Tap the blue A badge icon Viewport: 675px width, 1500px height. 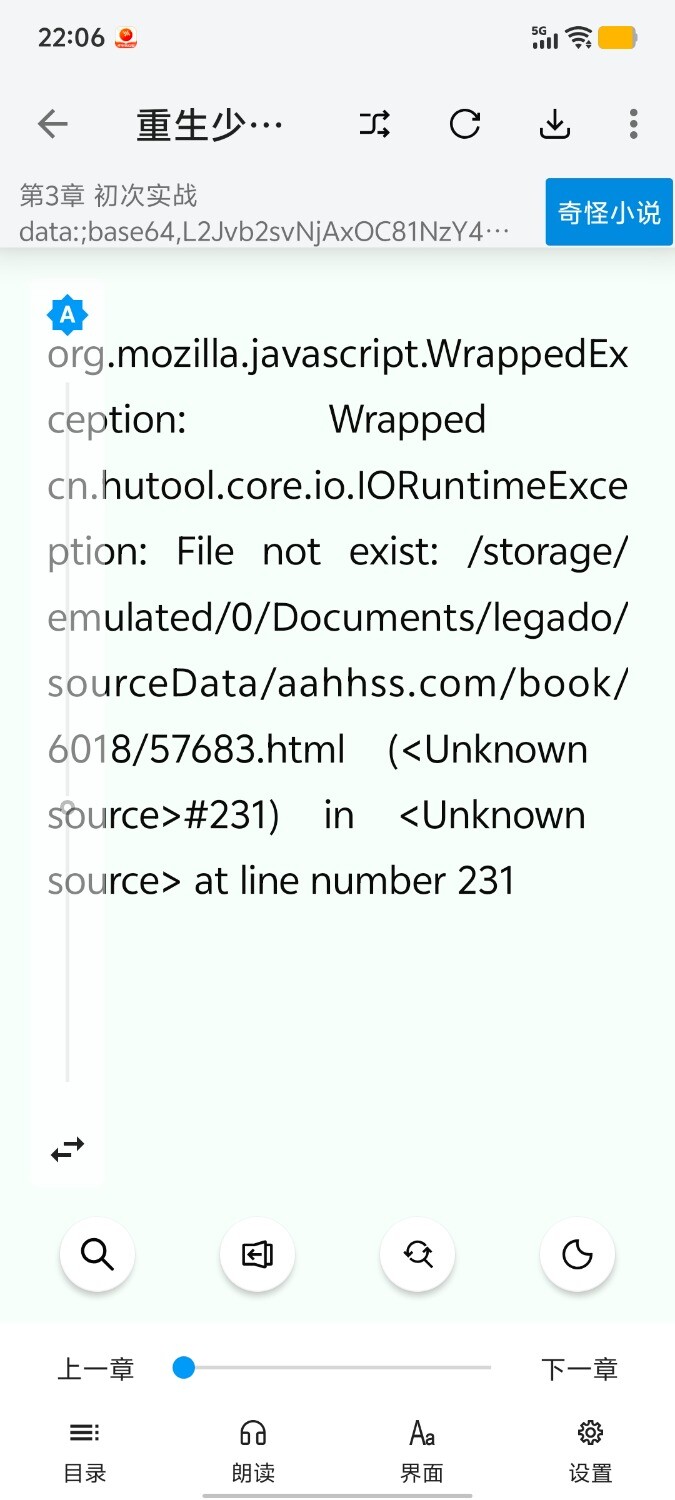click(x=68, y=316)
